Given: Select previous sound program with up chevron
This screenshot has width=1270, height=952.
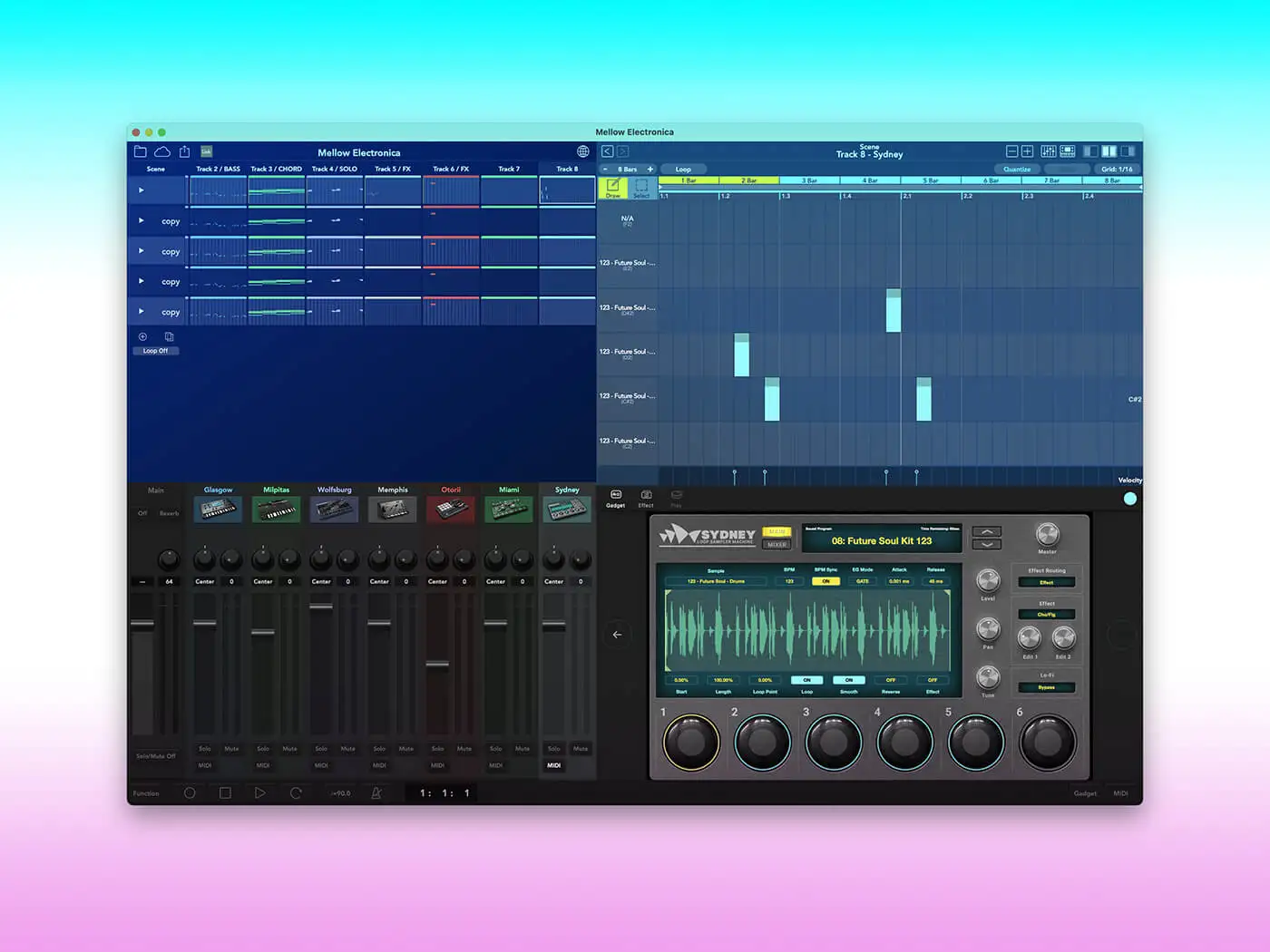Looking at the screenshot, I should (x=987, y=531).
